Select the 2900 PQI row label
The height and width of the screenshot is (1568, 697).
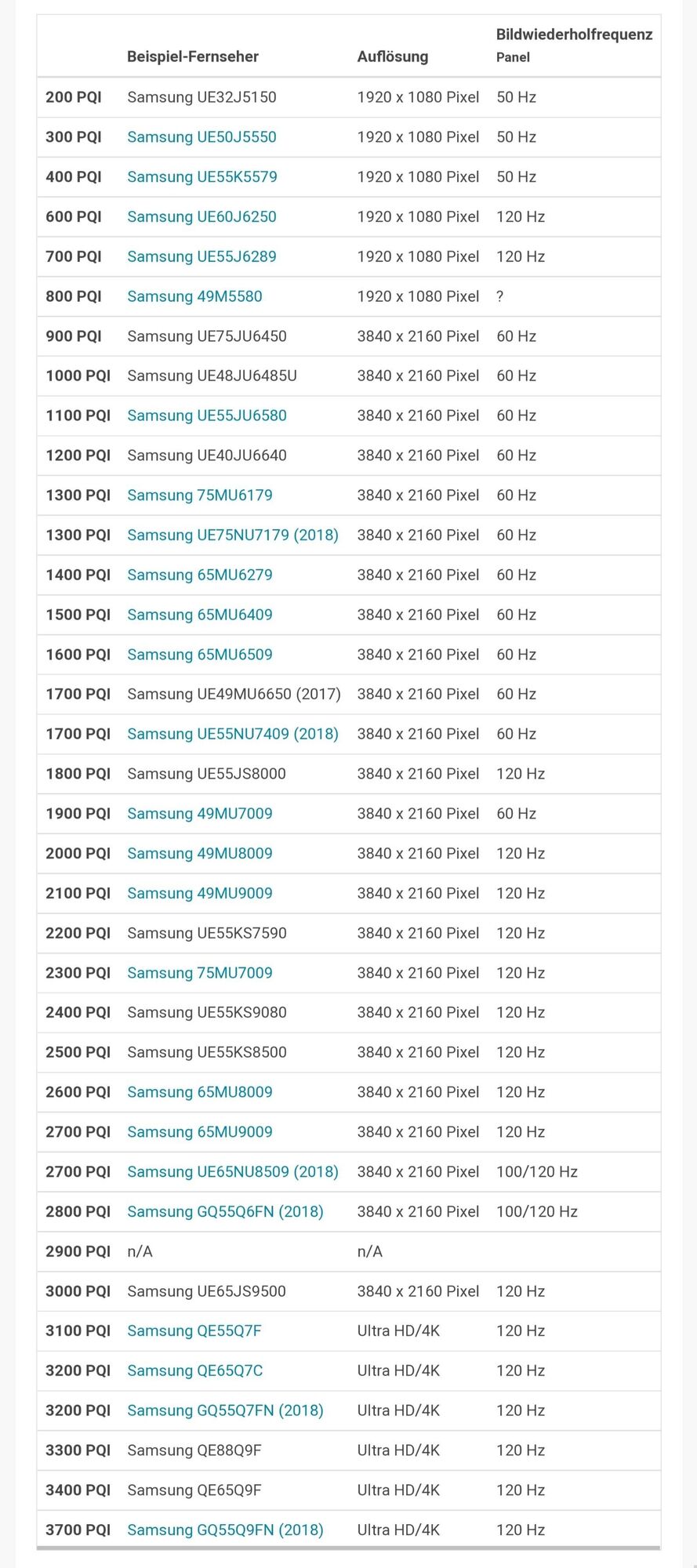78,1251
